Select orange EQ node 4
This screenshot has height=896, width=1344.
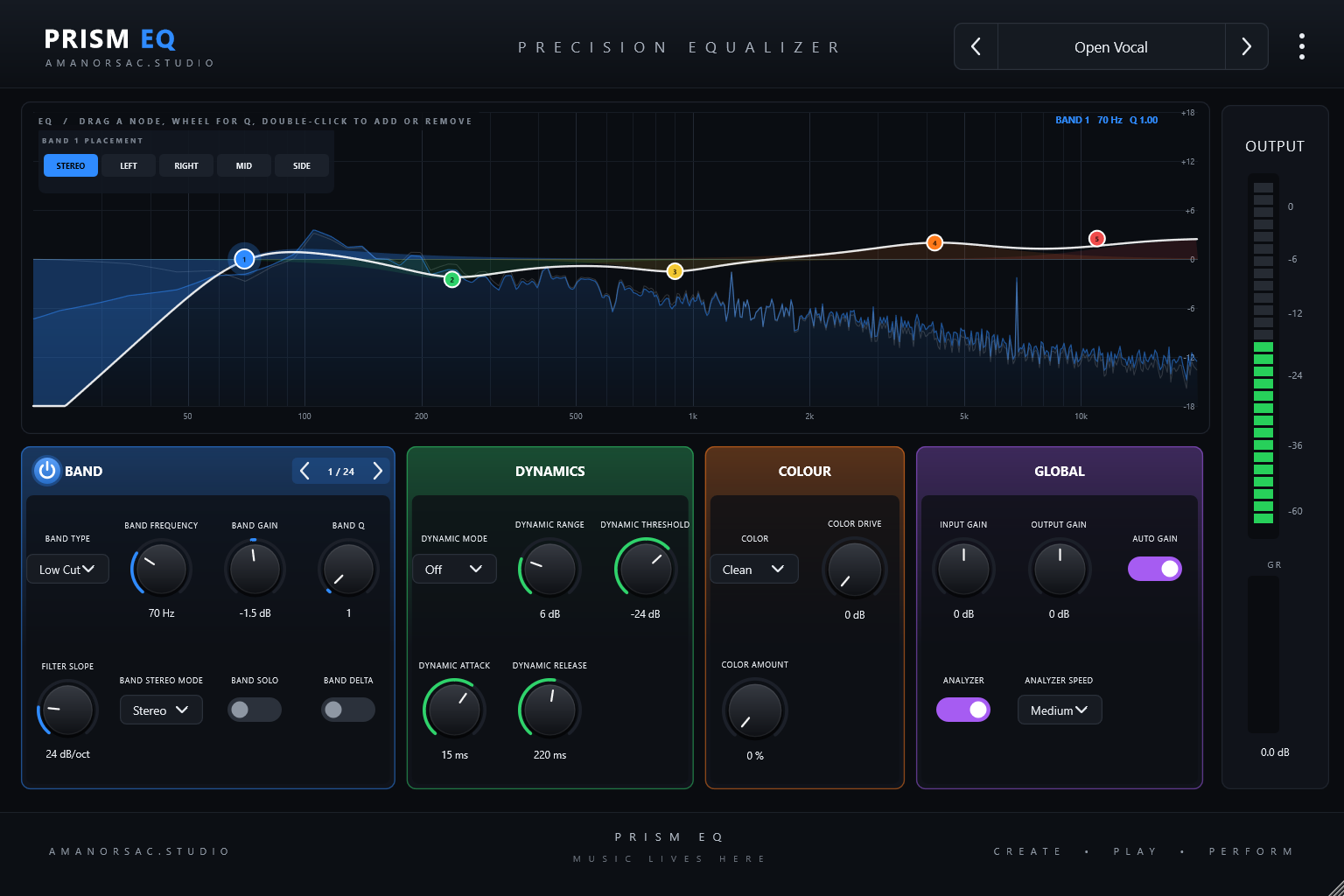934,242
